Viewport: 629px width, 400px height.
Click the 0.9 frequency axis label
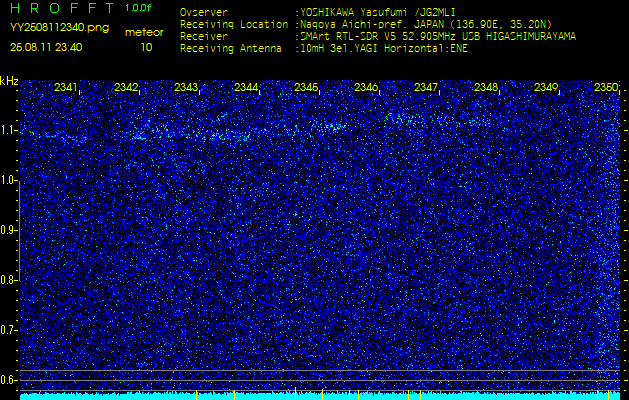[8, 230]
